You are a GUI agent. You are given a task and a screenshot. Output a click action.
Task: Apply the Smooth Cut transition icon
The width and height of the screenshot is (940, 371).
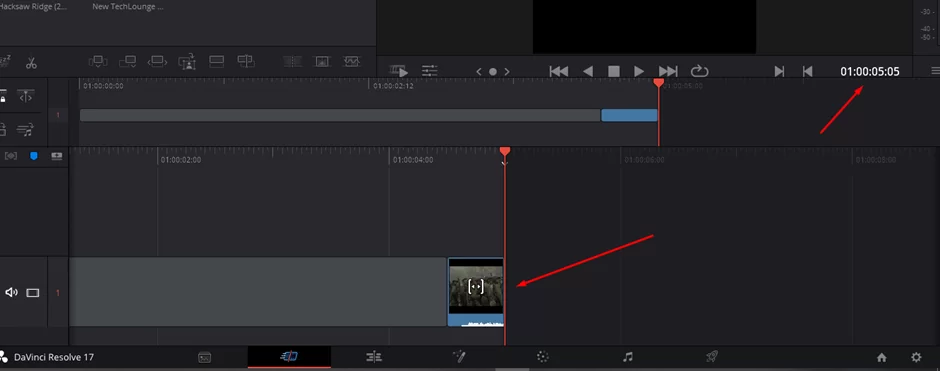coord(351,61)
